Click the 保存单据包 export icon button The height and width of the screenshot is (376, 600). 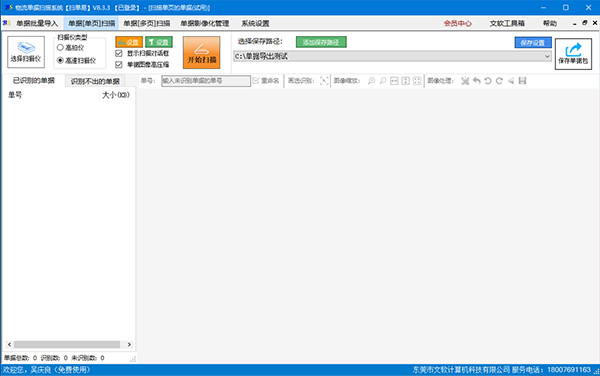(x=573, y=54)
